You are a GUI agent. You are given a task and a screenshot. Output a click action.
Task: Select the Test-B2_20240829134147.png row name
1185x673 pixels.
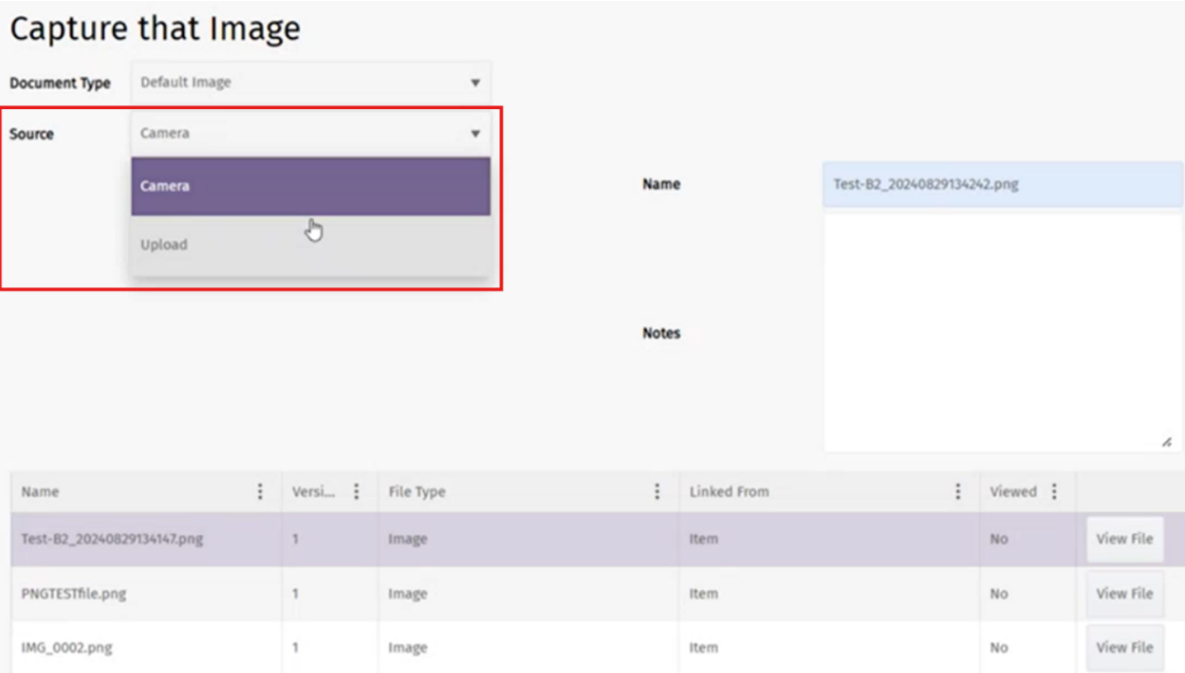point(112,539)
